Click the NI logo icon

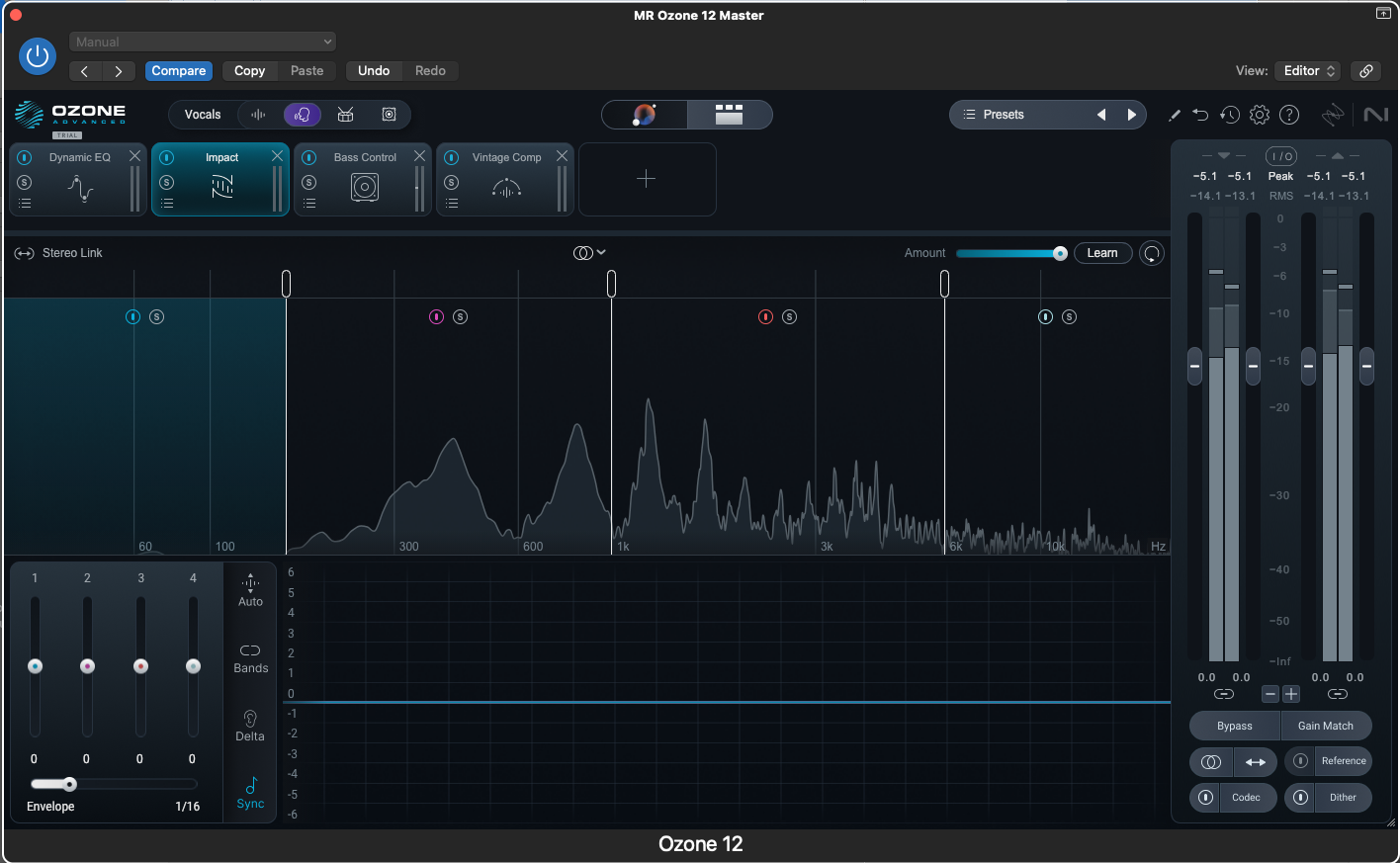pyautogui.click(x=1375, y=115)
